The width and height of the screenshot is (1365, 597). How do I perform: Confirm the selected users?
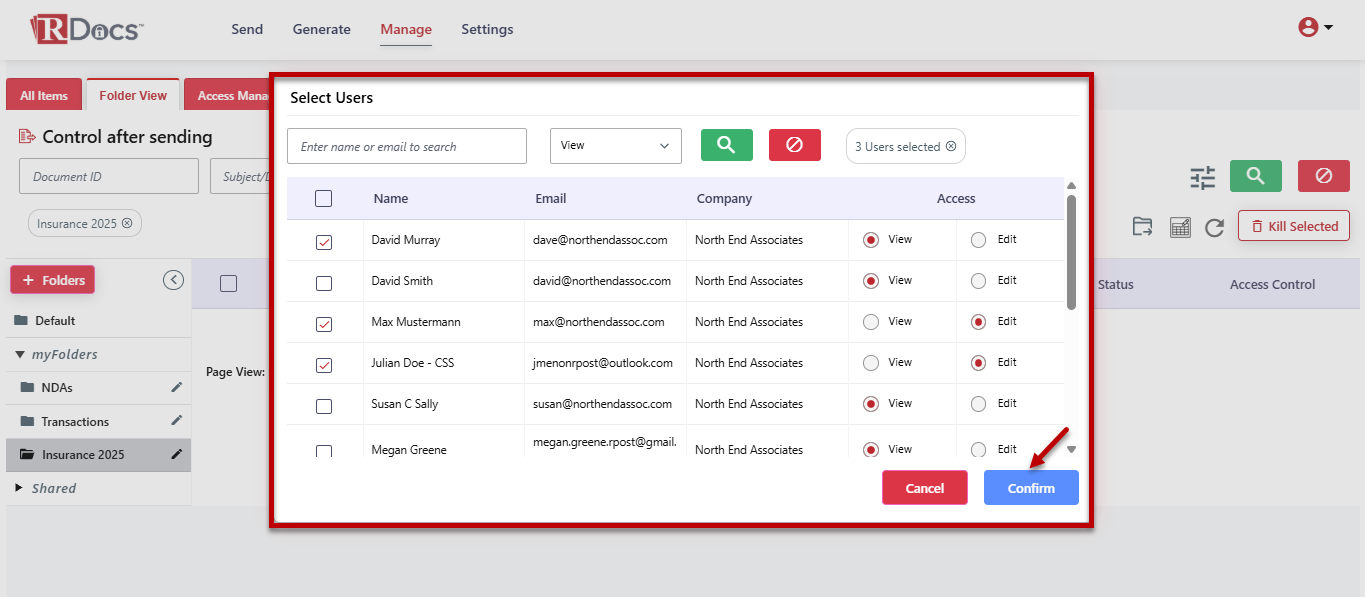click(1030, 488)
